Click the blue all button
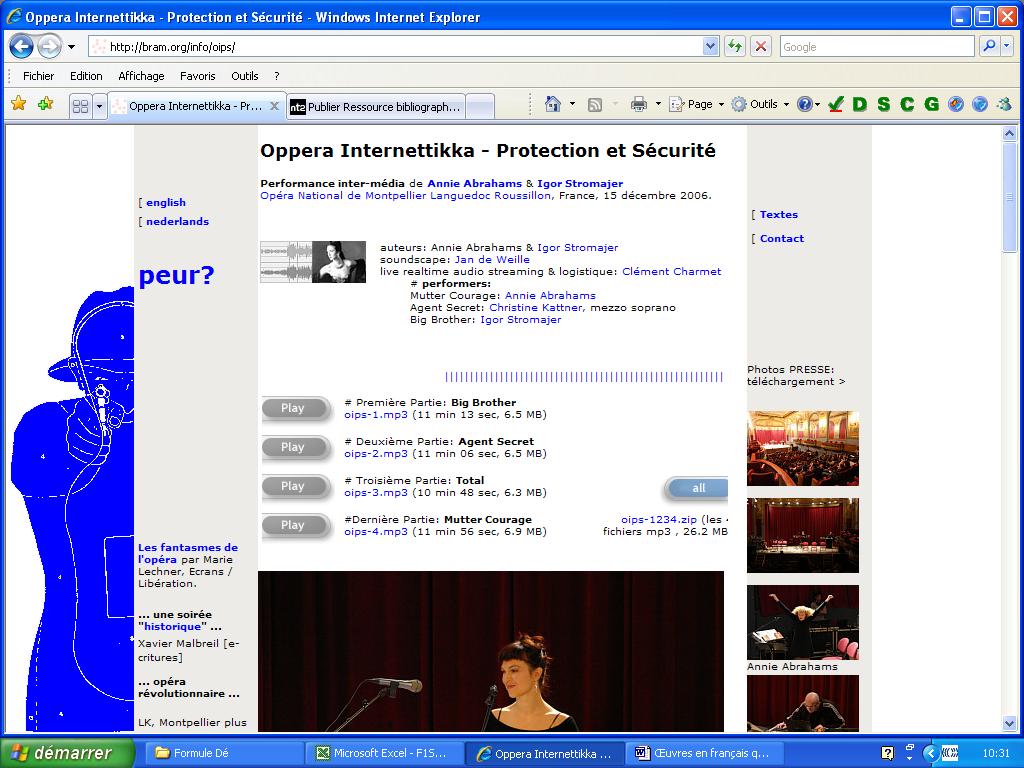This screenshot has width=1024, height=768. [x=697, y=488]
